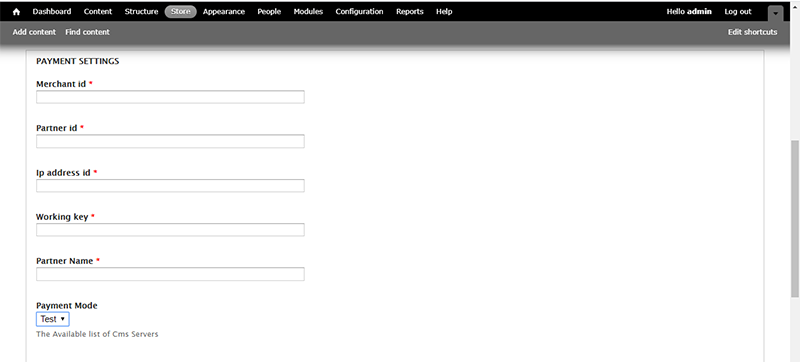800x362 pixels.
Task: Click the vertical page scrollbar
Action: click(795, 218)
